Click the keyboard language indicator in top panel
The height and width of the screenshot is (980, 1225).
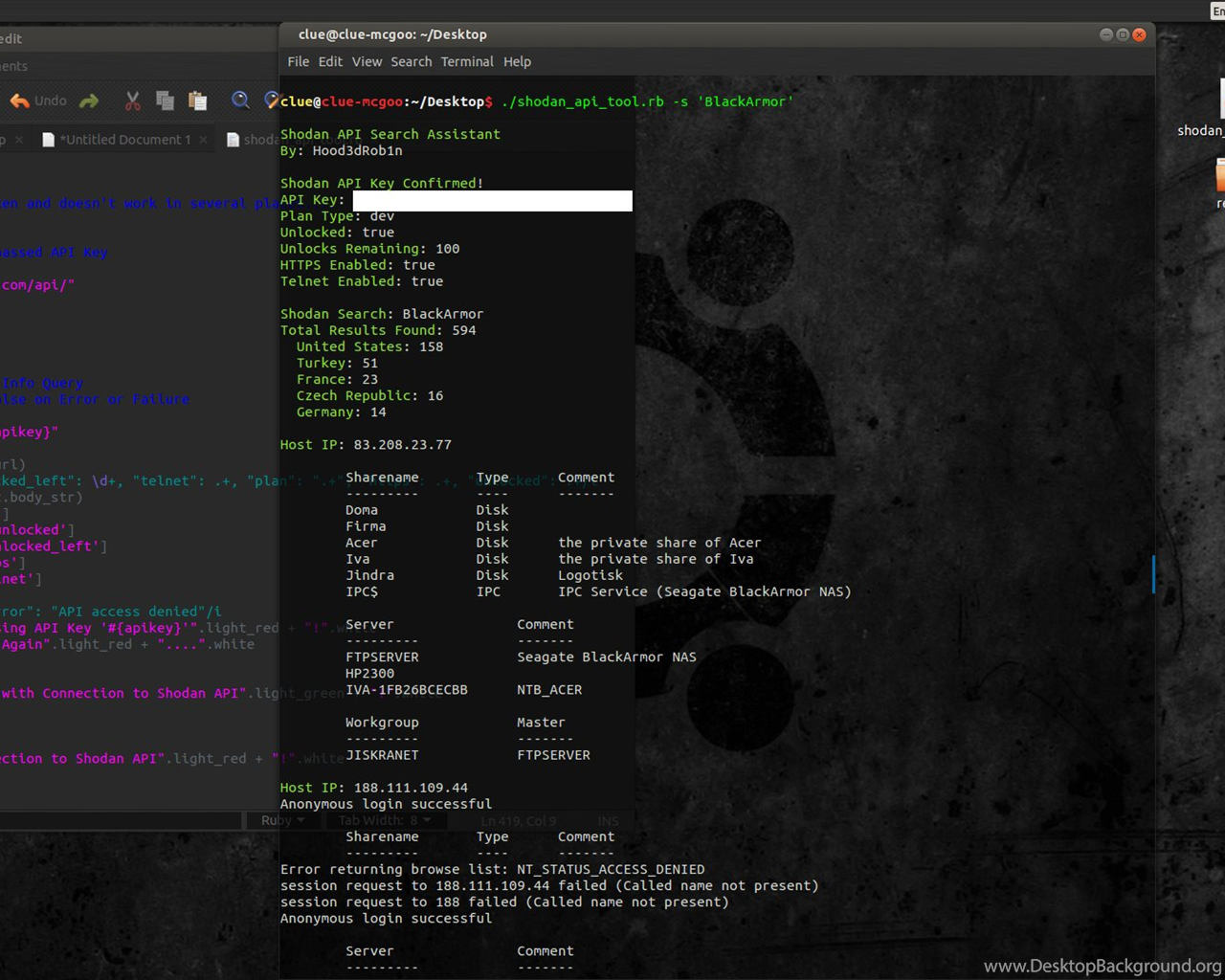click(x=1217, y=11)
